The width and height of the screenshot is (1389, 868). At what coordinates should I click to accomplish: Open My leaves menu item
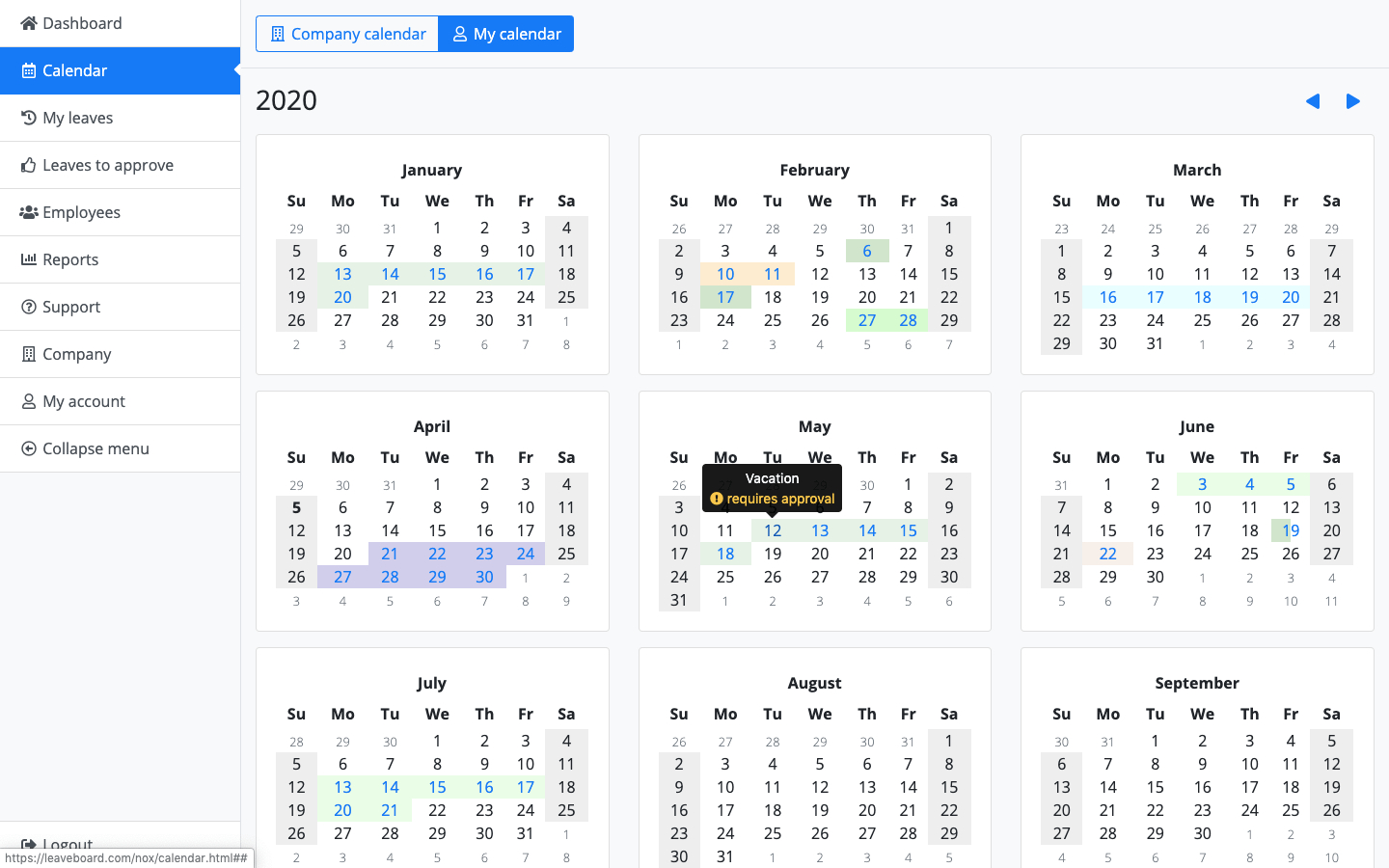120,118
